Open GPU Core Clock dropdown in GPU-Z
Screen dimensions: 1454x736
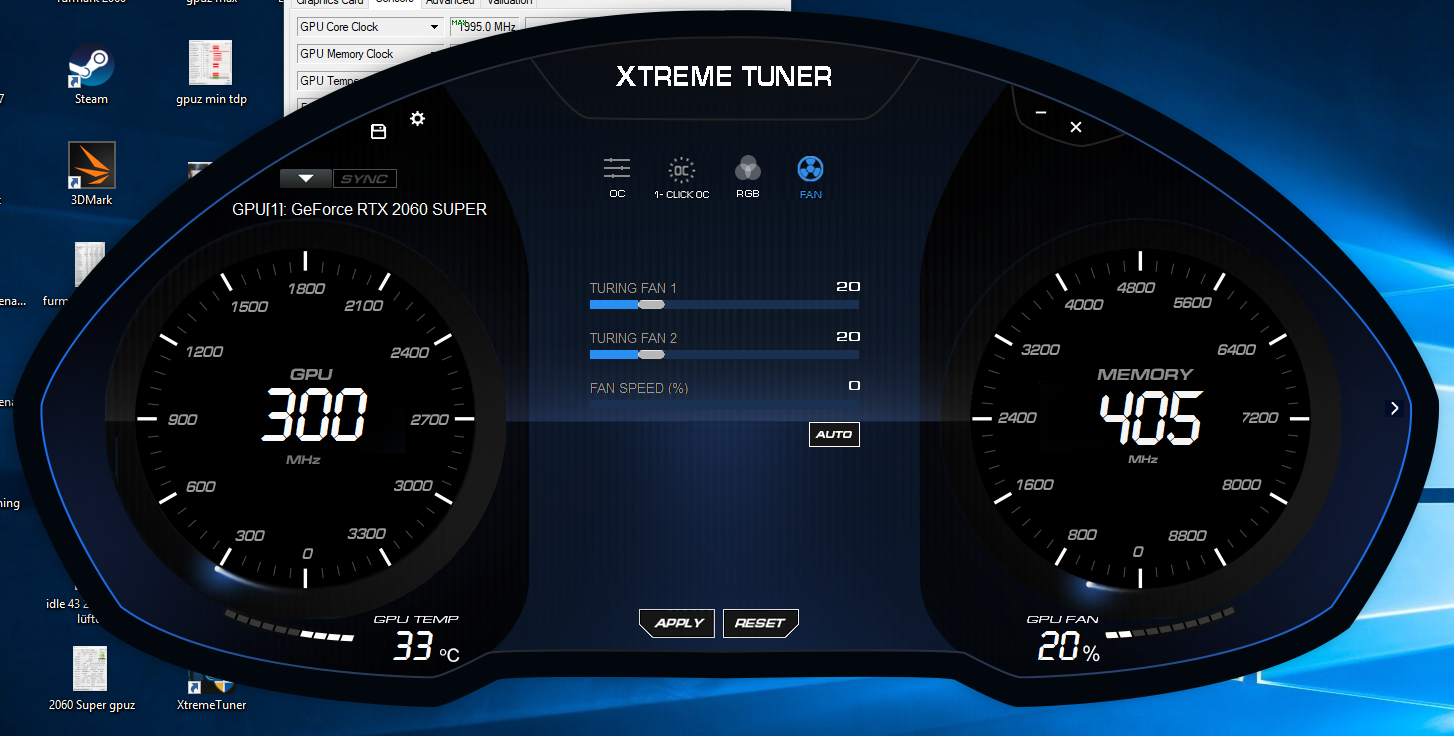coord(370,27)
